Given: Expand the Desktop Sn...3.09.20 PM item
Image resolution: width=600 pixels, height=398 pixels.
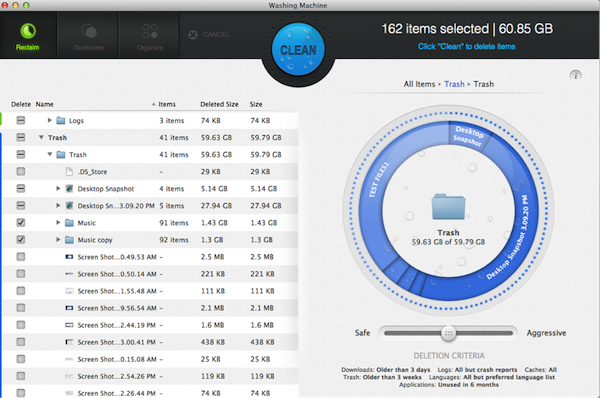Looking at the screenshot, I should click(58, 206).
